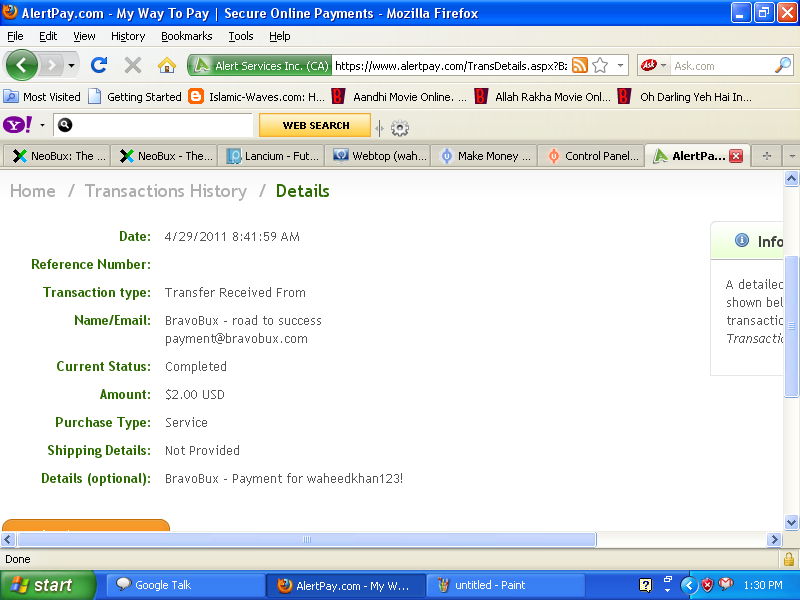
Task: Open the Islamic-Waves.com bookmark
Action: coord(257,96)
